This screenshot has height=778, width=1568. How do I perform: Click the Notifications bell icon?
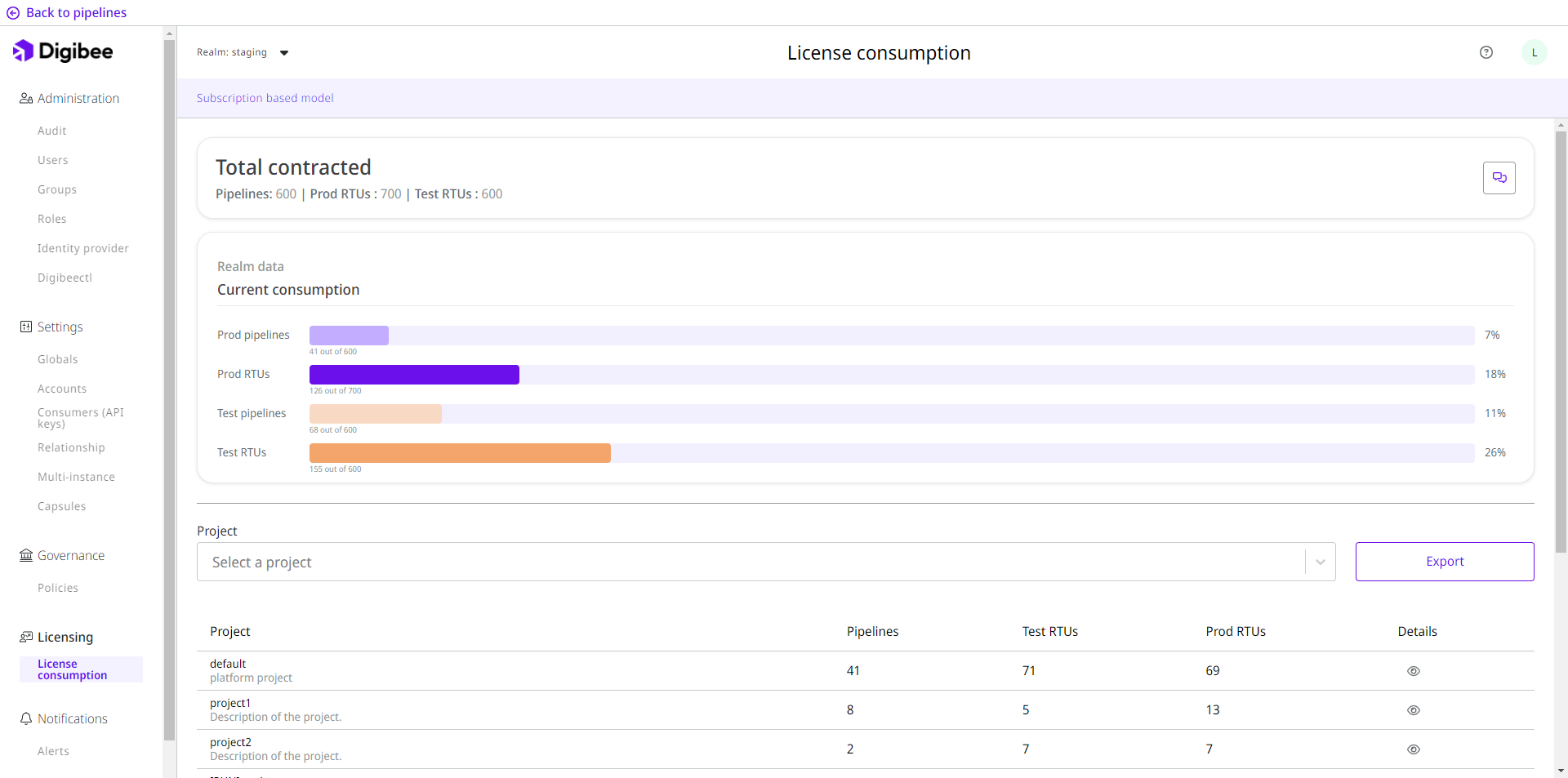[26, 718]
